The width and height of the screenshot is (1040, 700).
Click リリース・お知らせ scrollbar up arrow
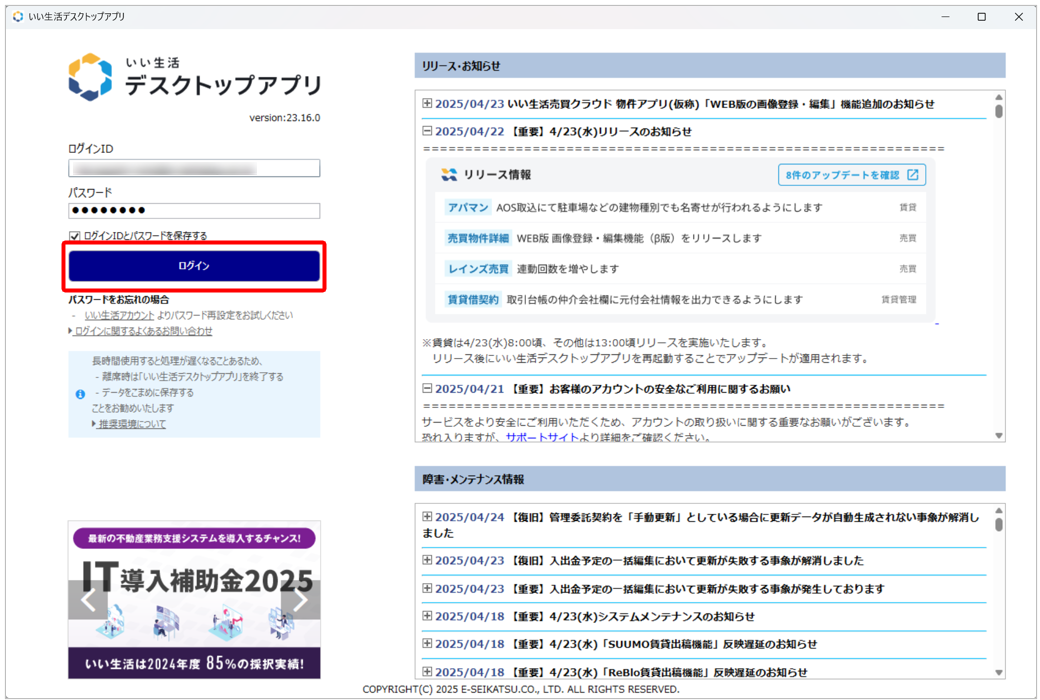coord(999,97)
